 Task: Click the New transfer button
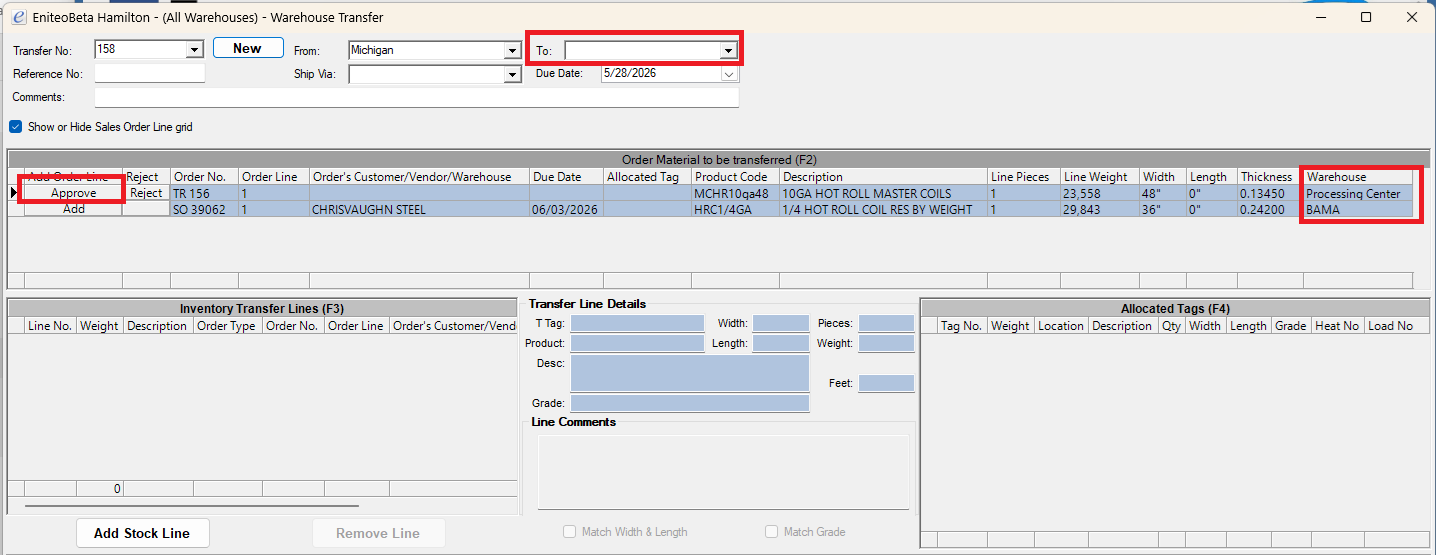point(247,49)
